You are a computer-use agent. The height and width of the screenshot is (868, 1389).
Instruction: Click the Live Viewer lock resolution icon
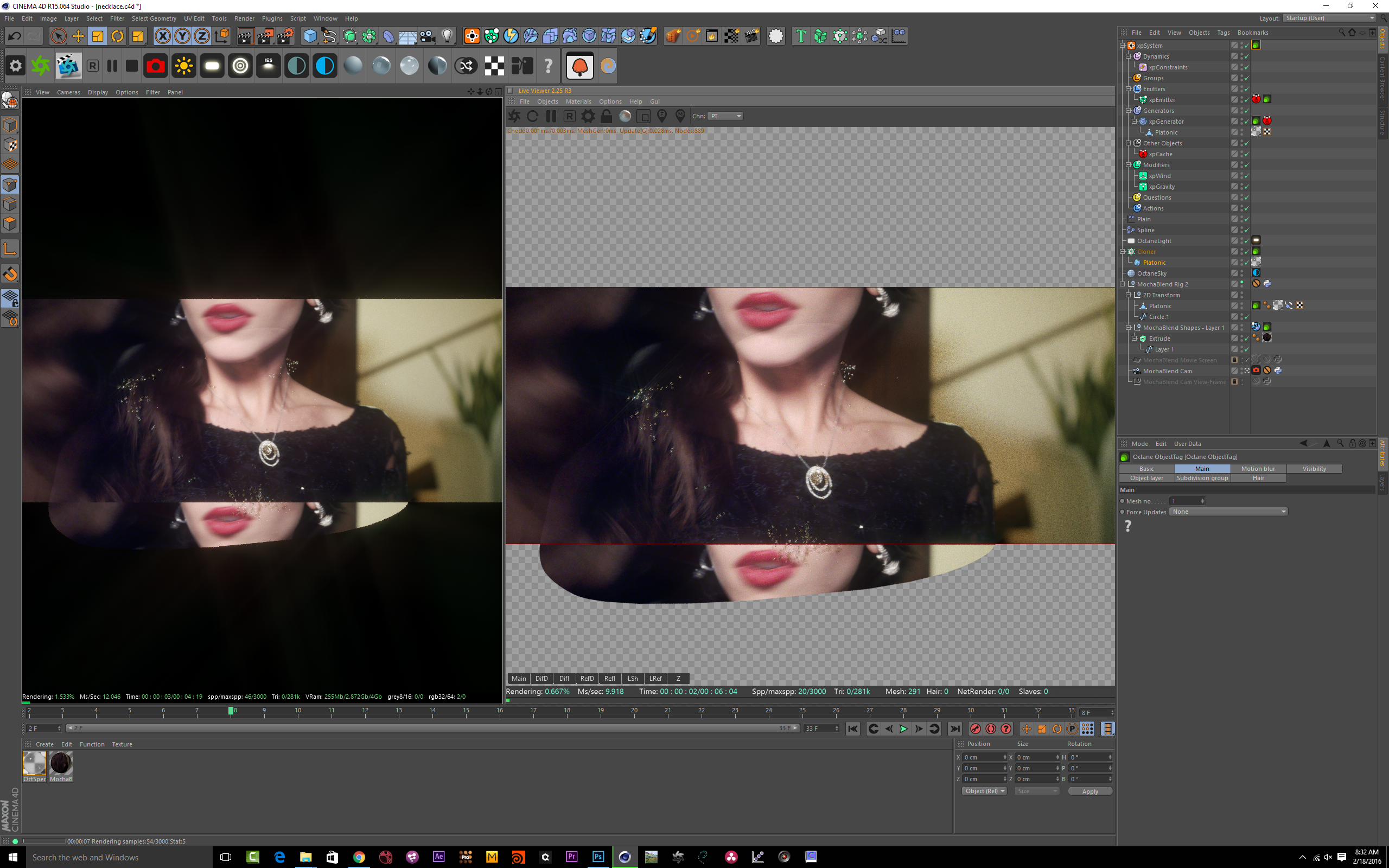606,116
